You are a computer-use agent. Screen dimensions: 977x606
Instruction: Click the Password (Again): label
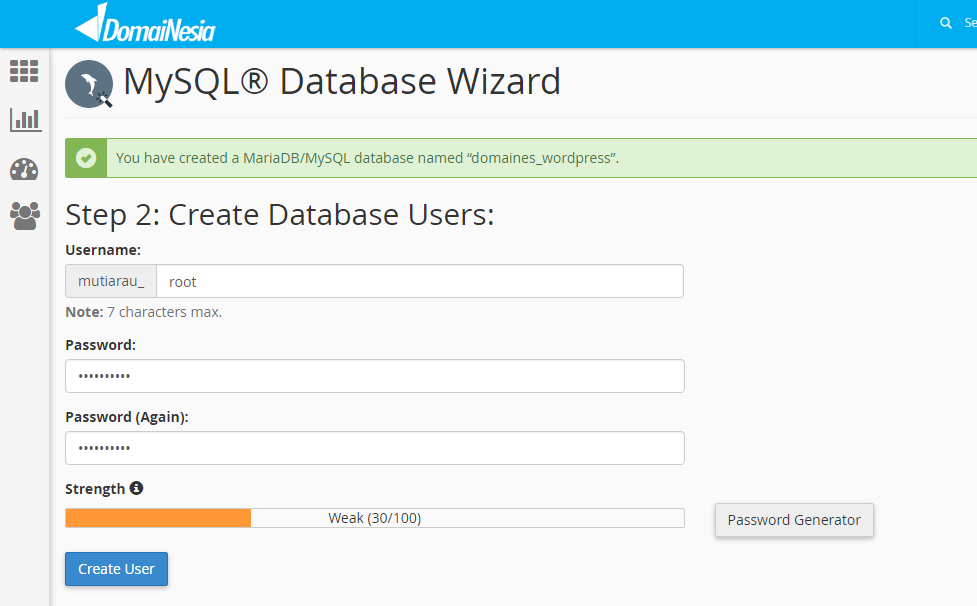tap(127, 417)
